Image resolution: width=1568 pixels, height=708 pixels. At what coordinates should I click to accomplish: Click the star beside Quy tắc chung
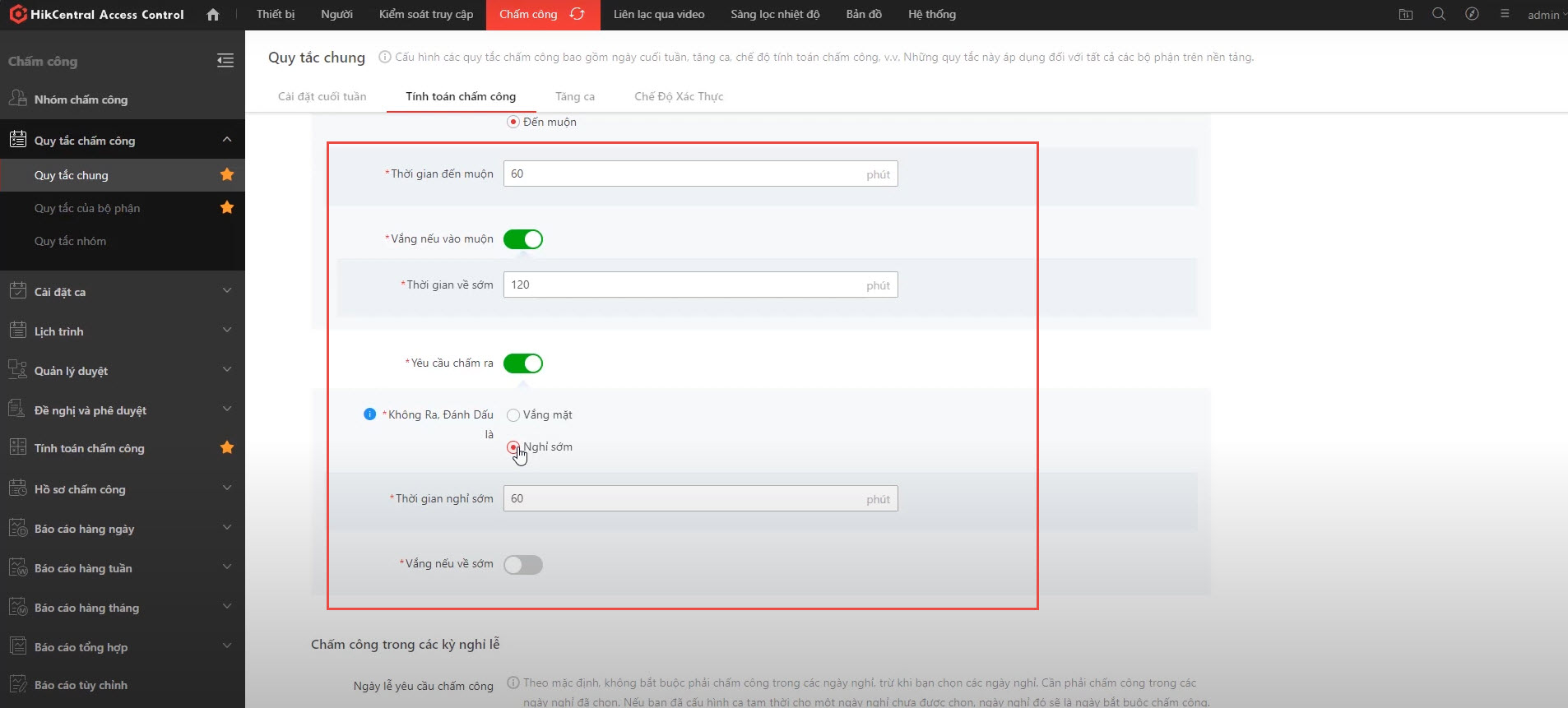(227, 174)
